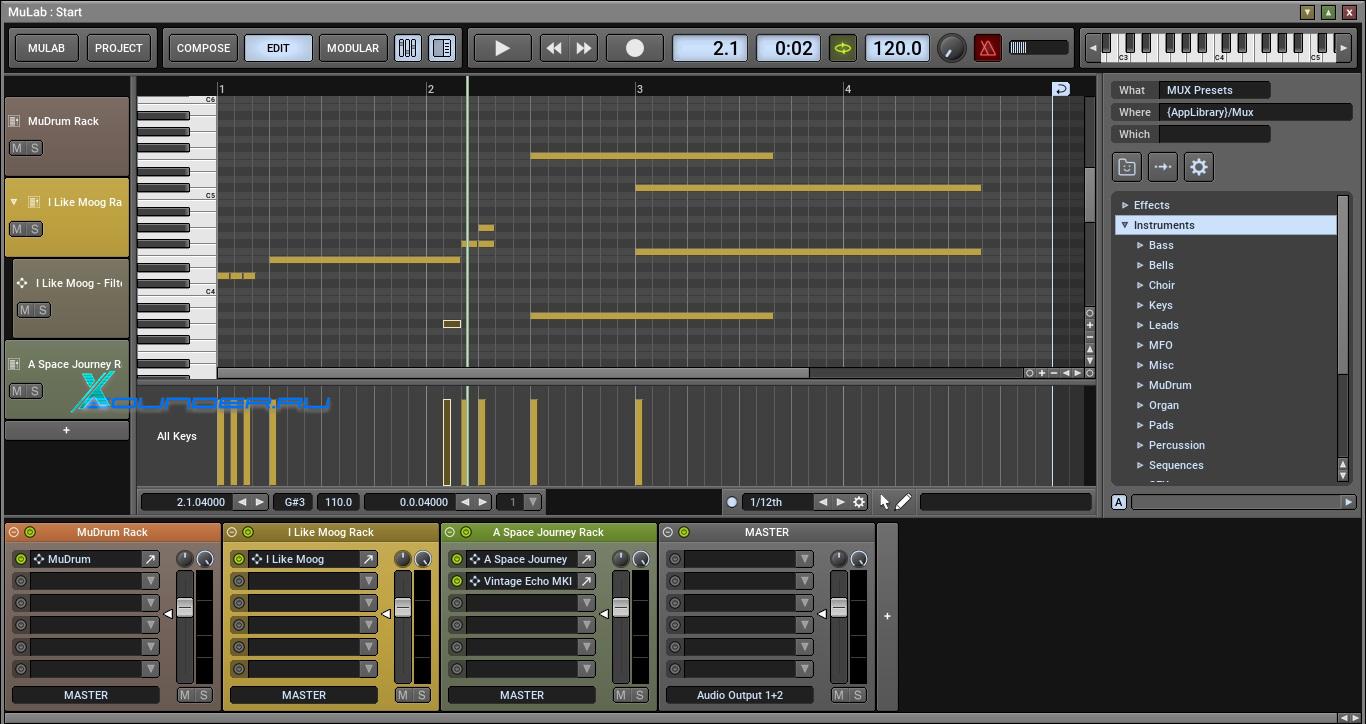Toggle the snap radio dot beside 1/12th
The width and height of the screenshot is (1366, 724).
(732, 502)
